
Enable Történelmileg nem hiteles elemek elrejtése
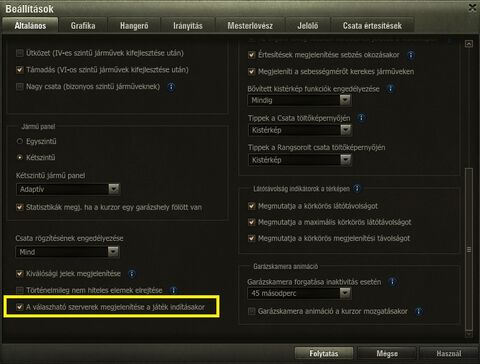pos(20,290)
